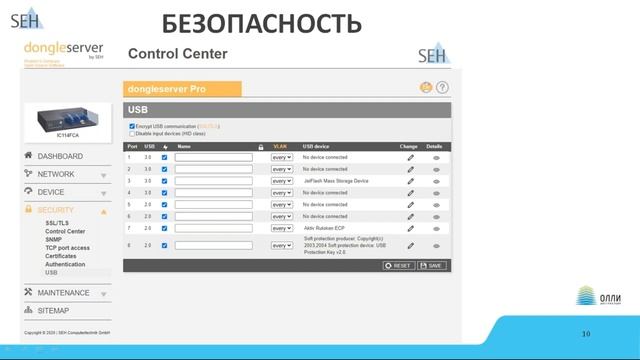The image size is (640, 360).
Task: Edit the JetFlash Mass Storage Device row
Action: coord(411,181)
